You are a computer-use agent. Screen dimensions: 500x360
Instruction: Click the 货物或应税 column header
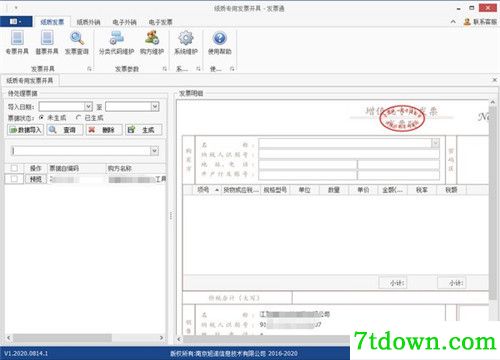[x=241, y=190]
